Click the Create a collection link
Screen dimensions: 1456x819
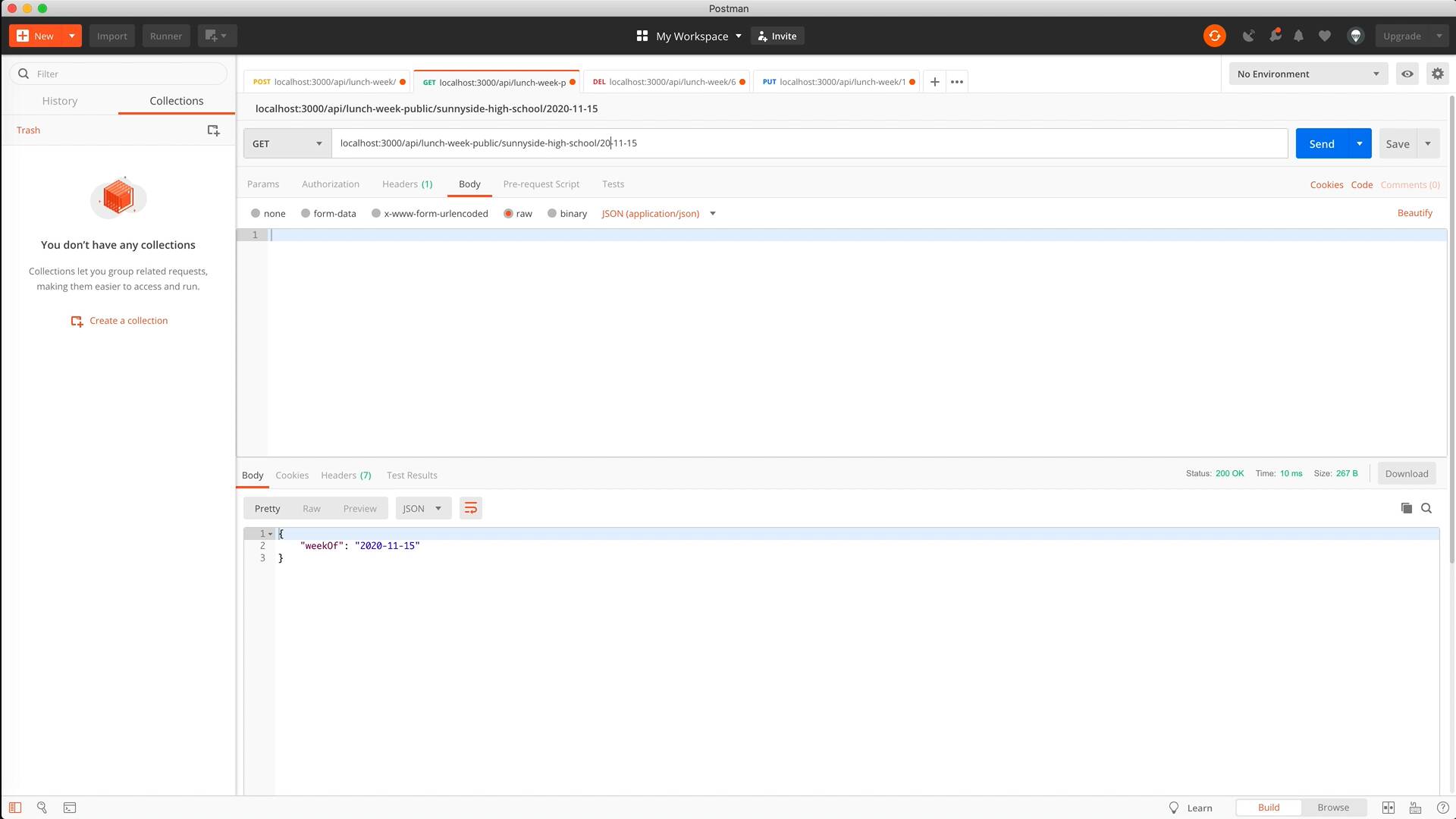point(128,320)
